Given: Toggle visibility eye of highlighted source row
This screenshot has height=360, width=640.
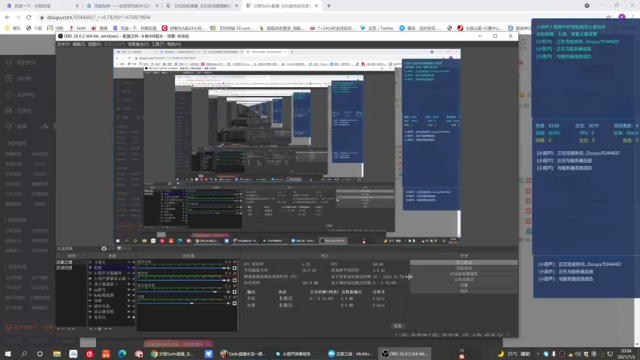Looking at the screenshot, I should tap(129, 267).
